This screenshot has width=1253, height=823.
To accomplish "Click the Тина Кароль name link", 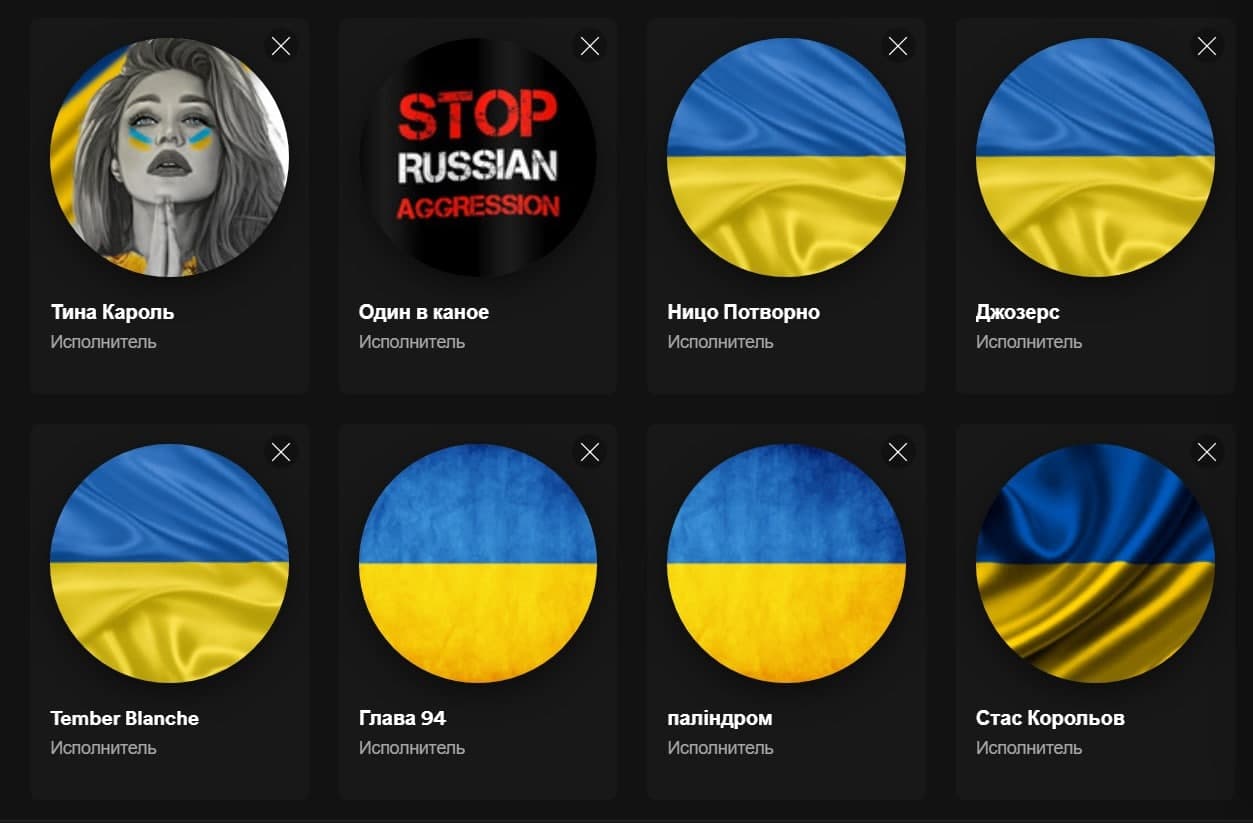I will 112,312.
